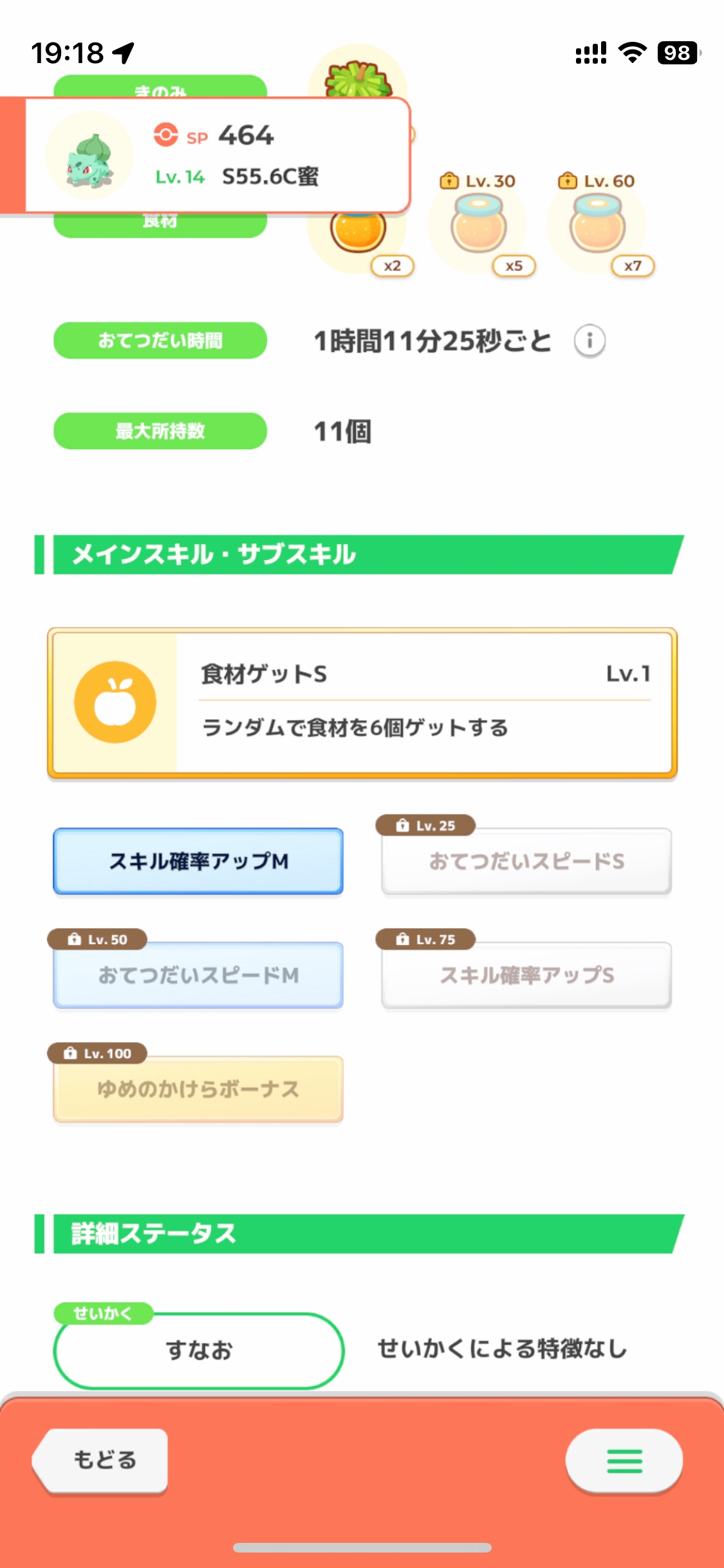
Task: Tap the orange apple main skill icon
Action: pos(115,702)
